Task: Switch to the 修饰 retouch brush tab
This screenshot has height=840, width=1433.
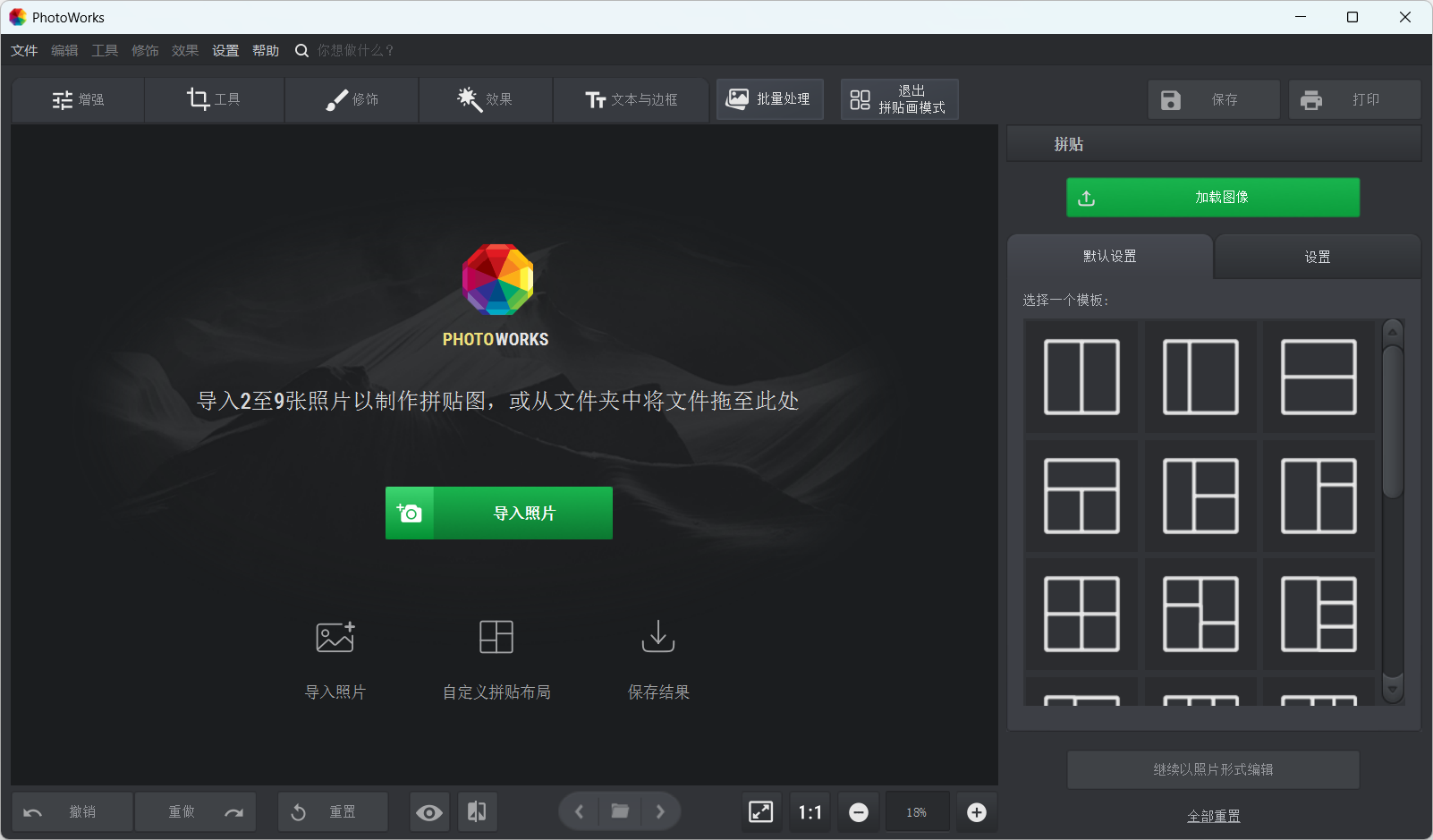Action: (352, 99)
